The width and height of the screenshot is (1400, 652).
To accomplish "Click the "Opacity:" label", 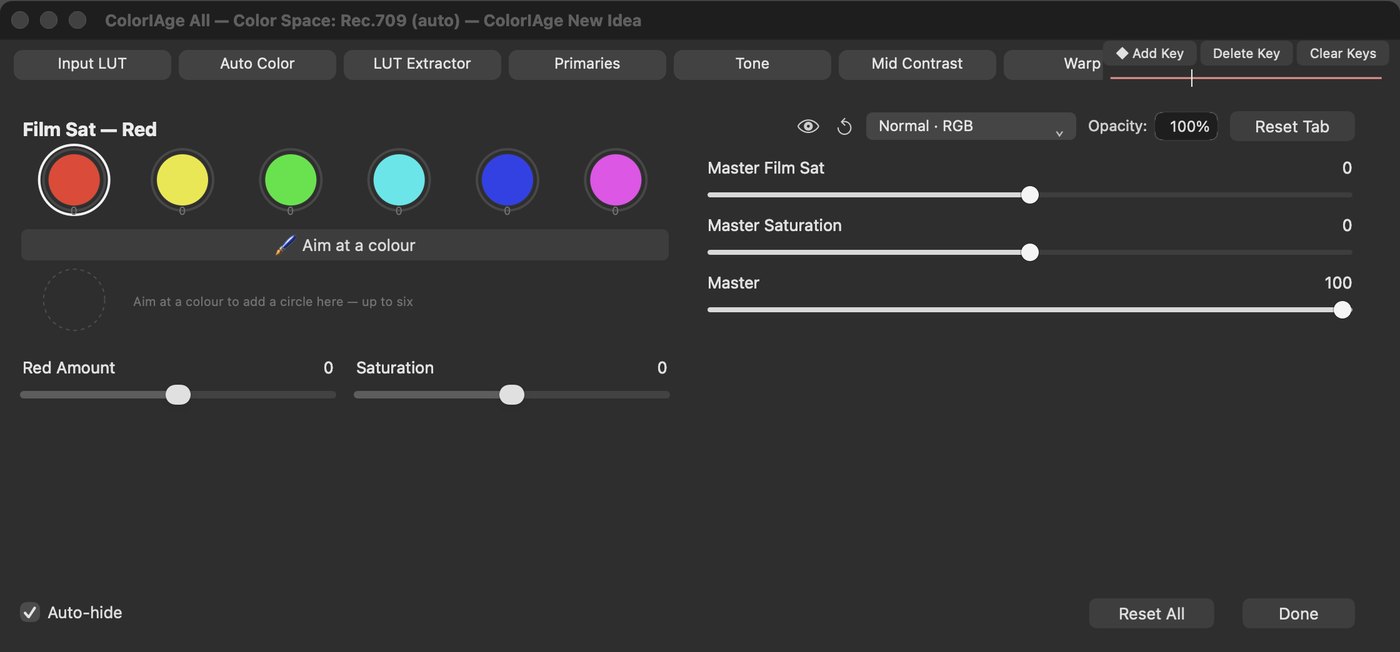I will pyautogui.click(x=1117, y=126).
